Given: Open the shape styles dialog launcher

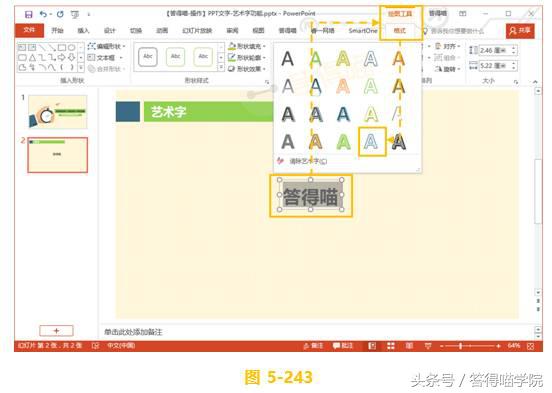Looking at the screenshot, I should click(x=267, y=82).
